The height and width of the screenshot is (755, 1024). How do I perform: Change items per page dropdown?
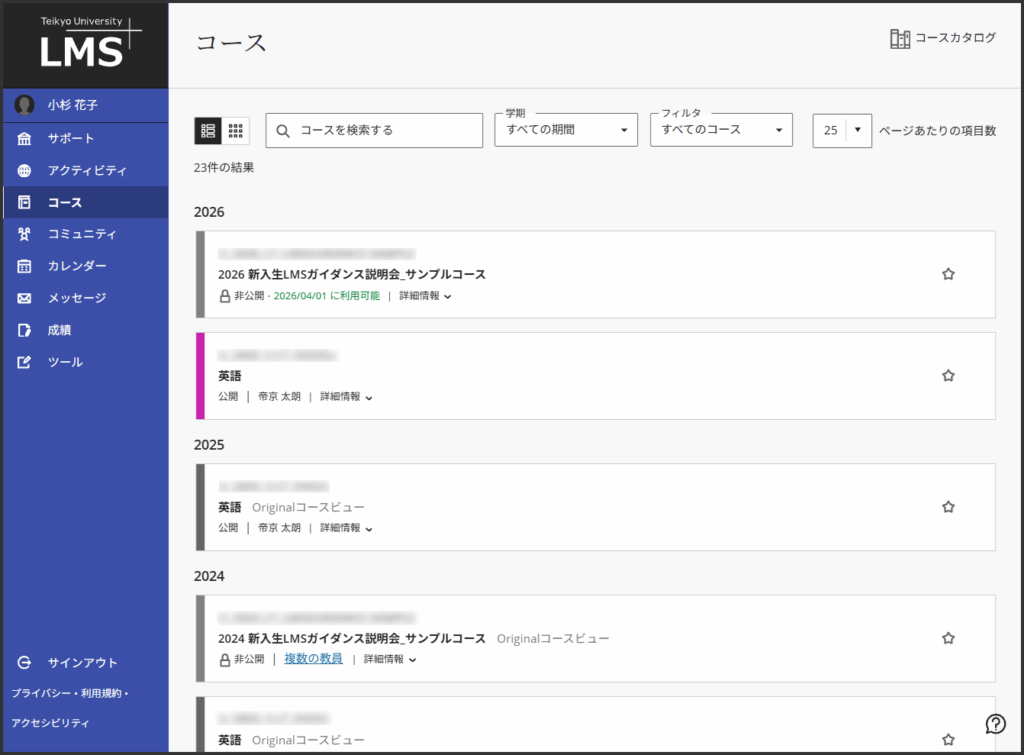pyautogui.click(x=842, y=130)
